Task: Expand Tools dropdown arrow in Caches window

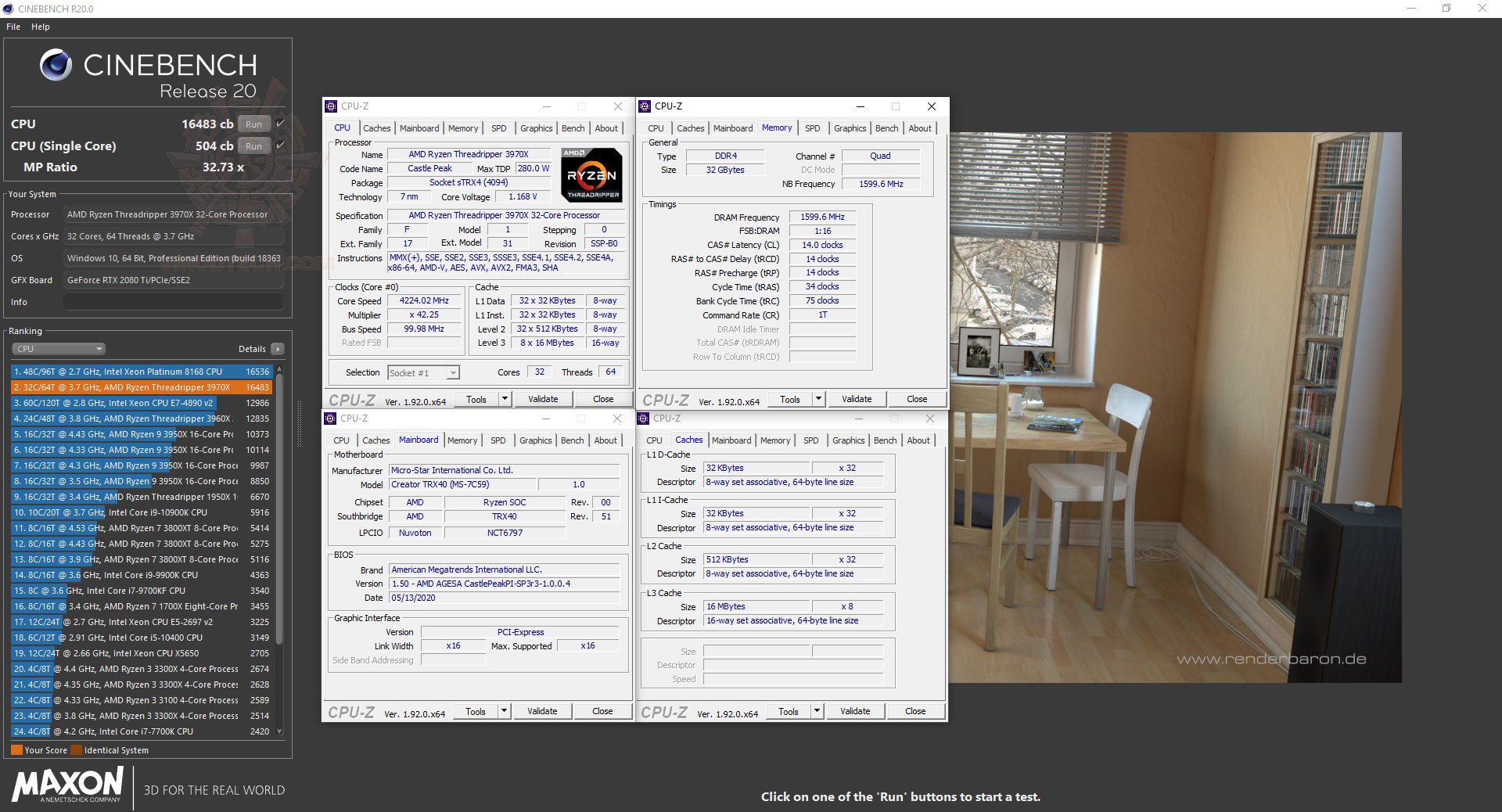Action: point(817,711)
